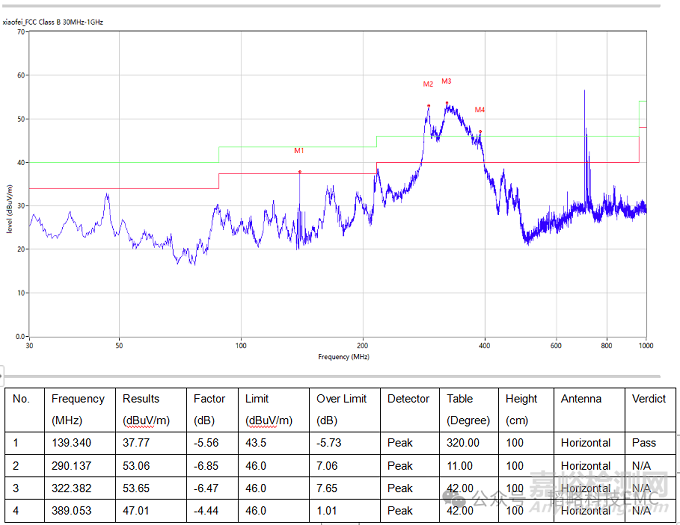This screenshot has height=525, width=680.
Task: Click the Frequency column header in table
Action: pyautogui.click(x=77, y=399)
